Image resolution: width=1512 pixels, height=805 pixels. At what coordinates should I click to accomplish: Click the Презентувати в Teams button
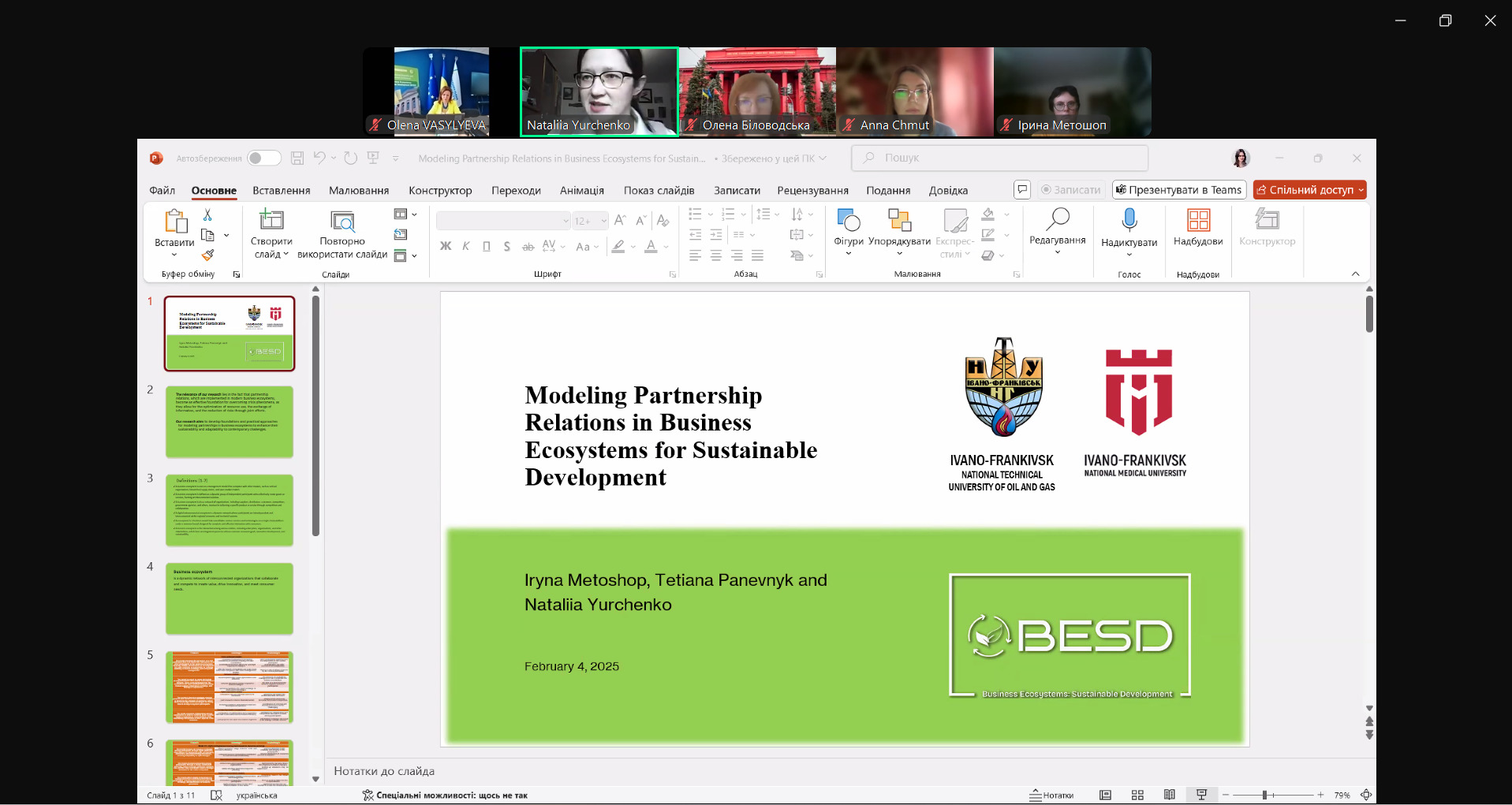pos(1178,190)
